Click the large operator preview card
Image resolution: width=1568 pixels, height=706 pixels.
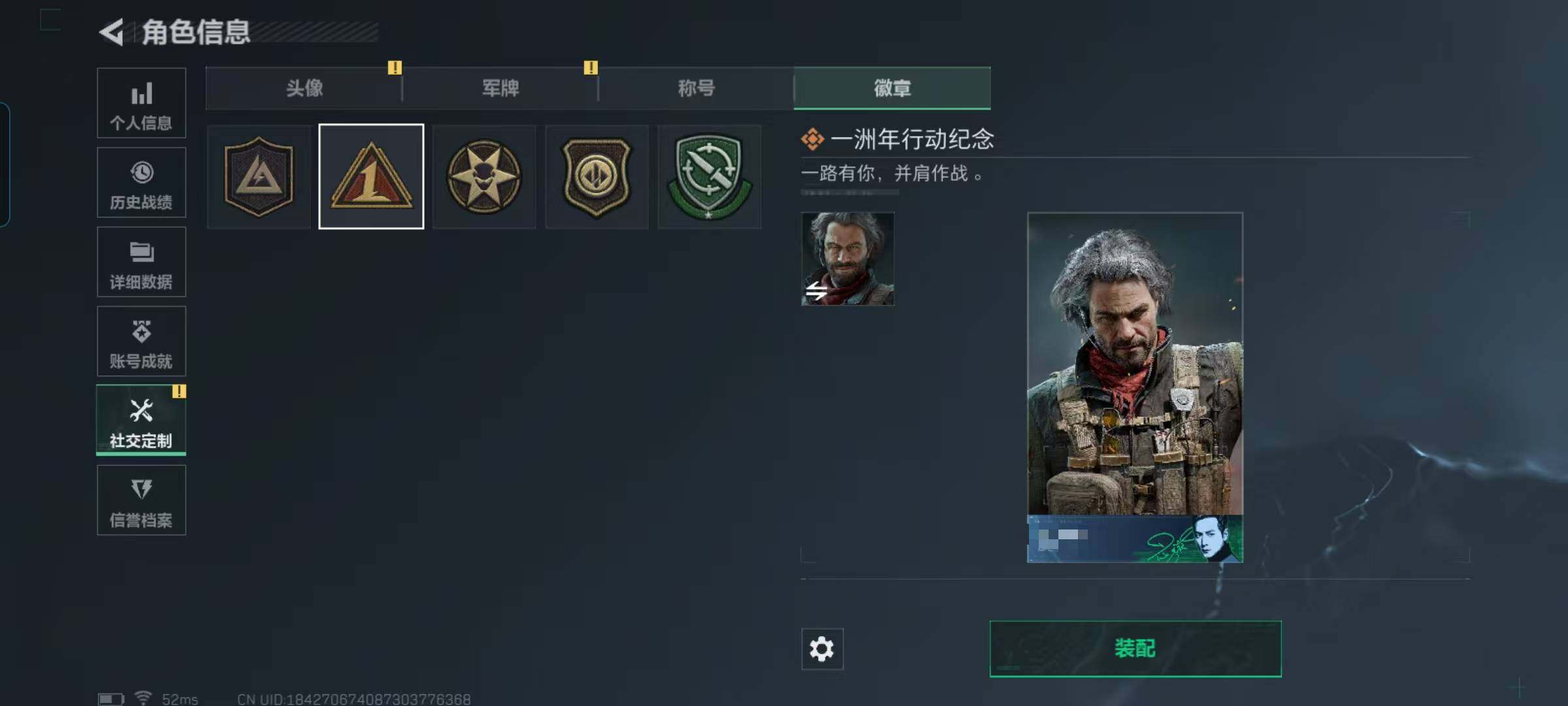coord(1135,388)
